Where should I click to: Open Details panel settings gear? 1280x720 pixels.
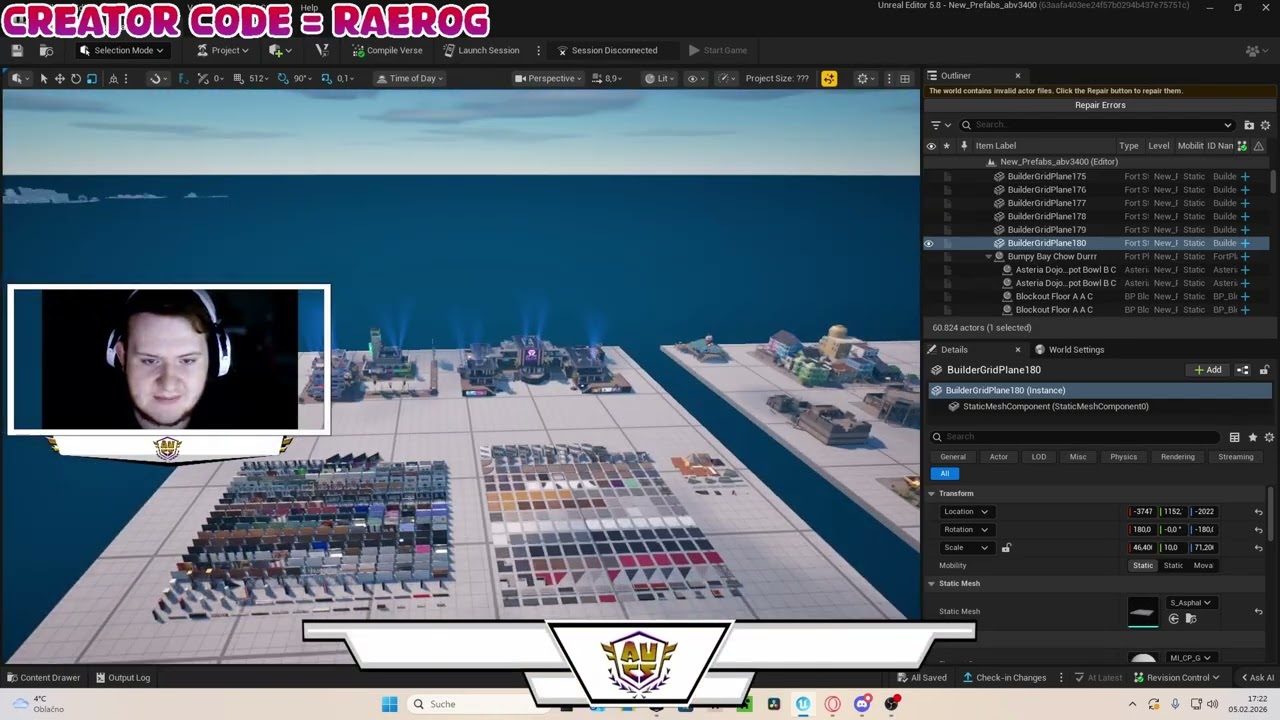1269,437
